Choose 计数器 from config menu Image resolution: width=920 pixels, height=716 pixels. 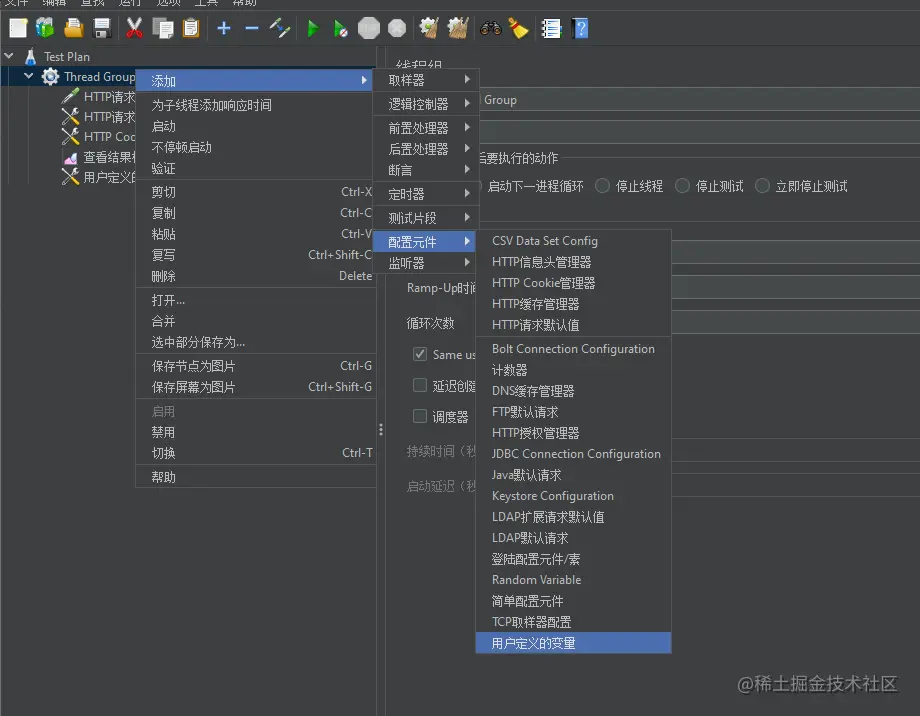coord(573,370)
